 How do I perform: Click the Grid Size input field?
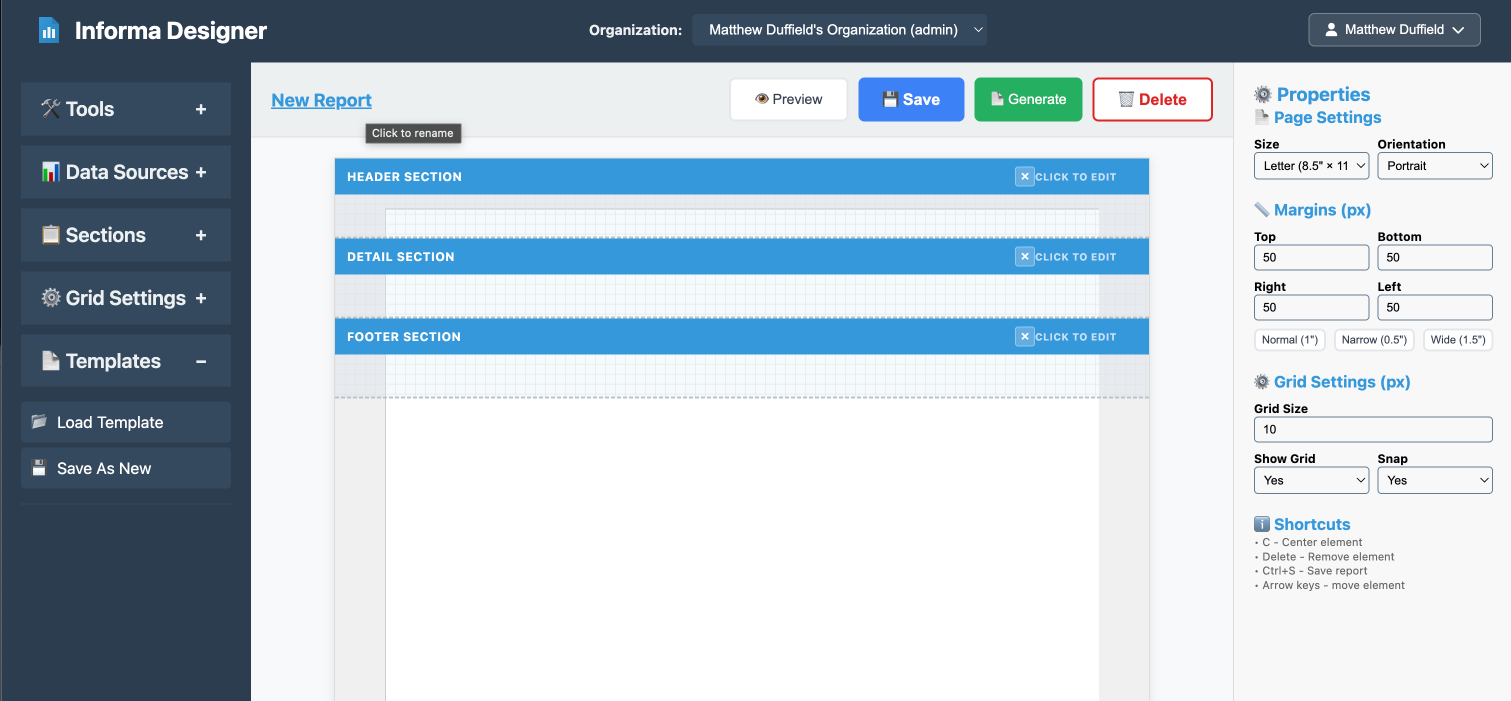(1372, 429)
